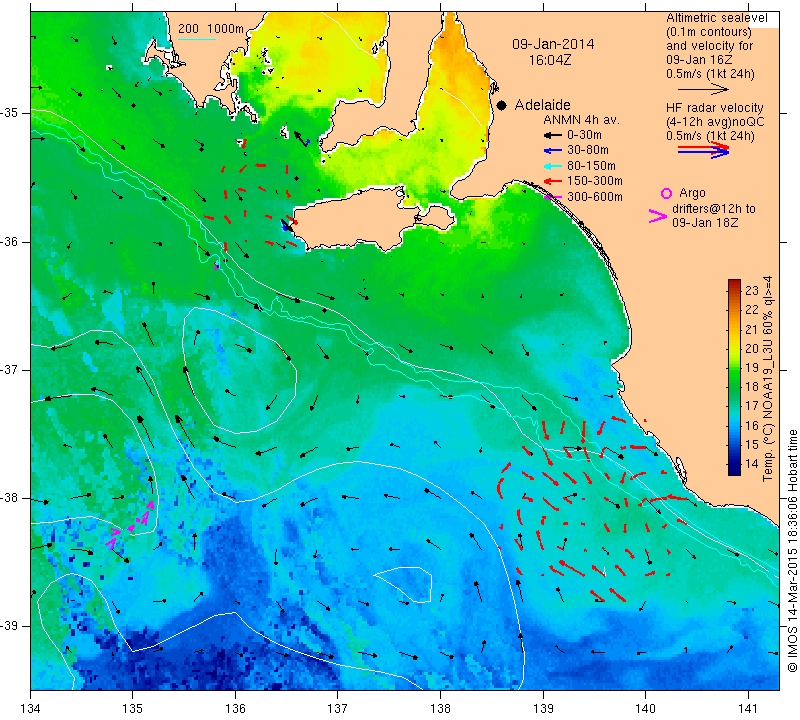This screenshot has width=800, height=720.
Task: Click the longitude axis label '141'
Action: 748,709
